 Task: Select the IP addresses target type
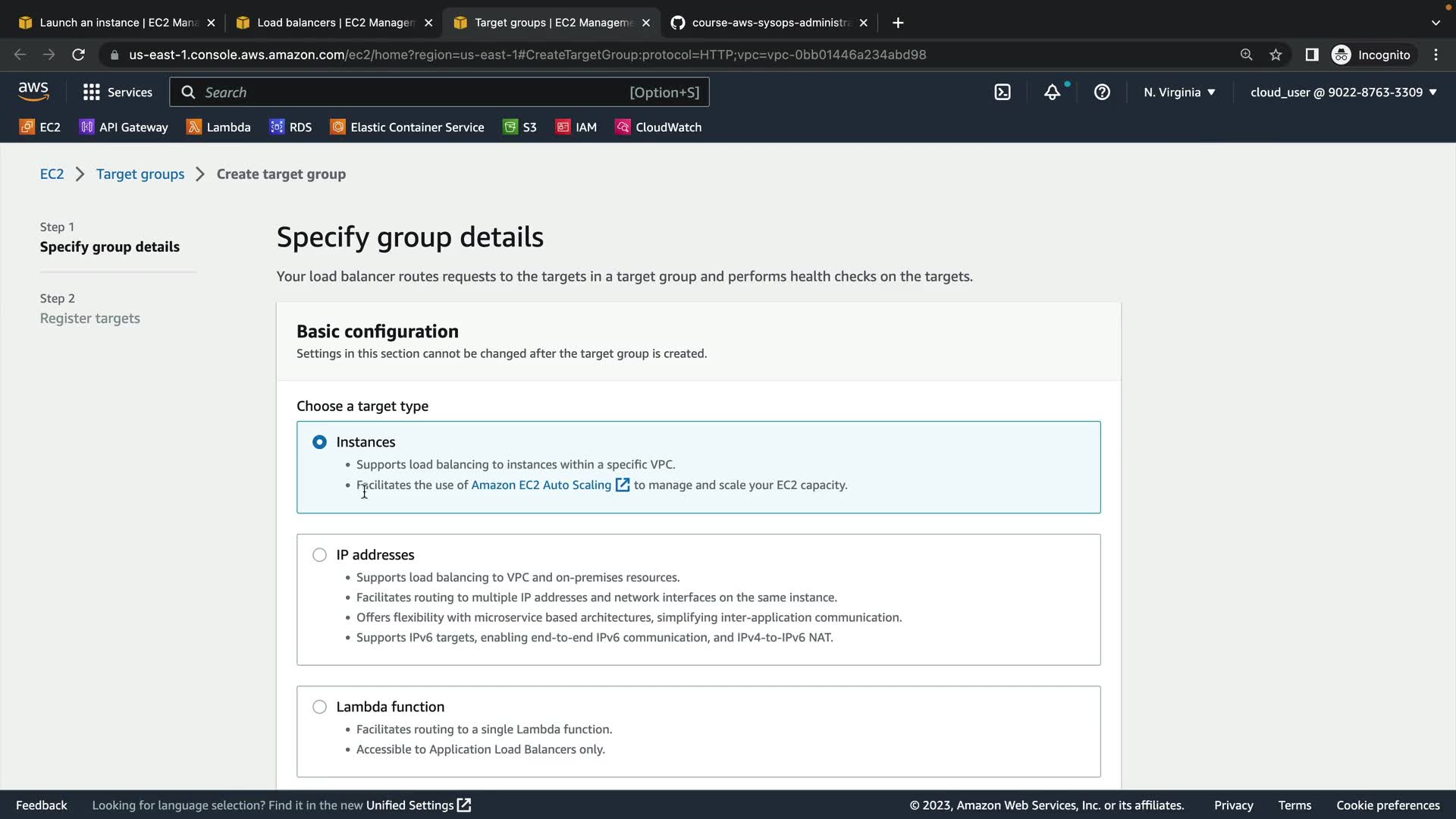pos(319,555)
